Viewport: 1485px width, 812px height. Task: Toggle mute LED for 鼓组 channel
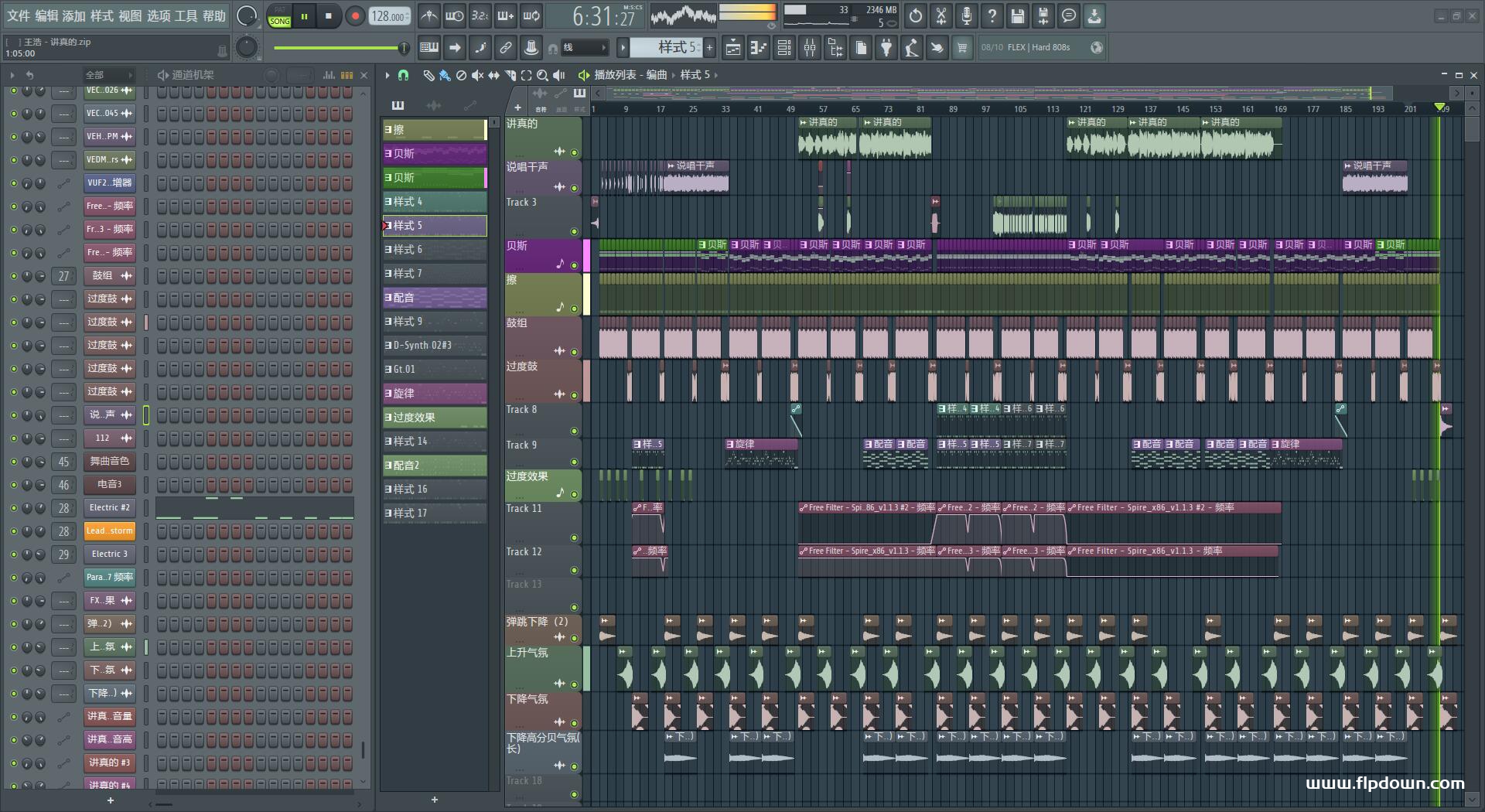pos(13,276)
